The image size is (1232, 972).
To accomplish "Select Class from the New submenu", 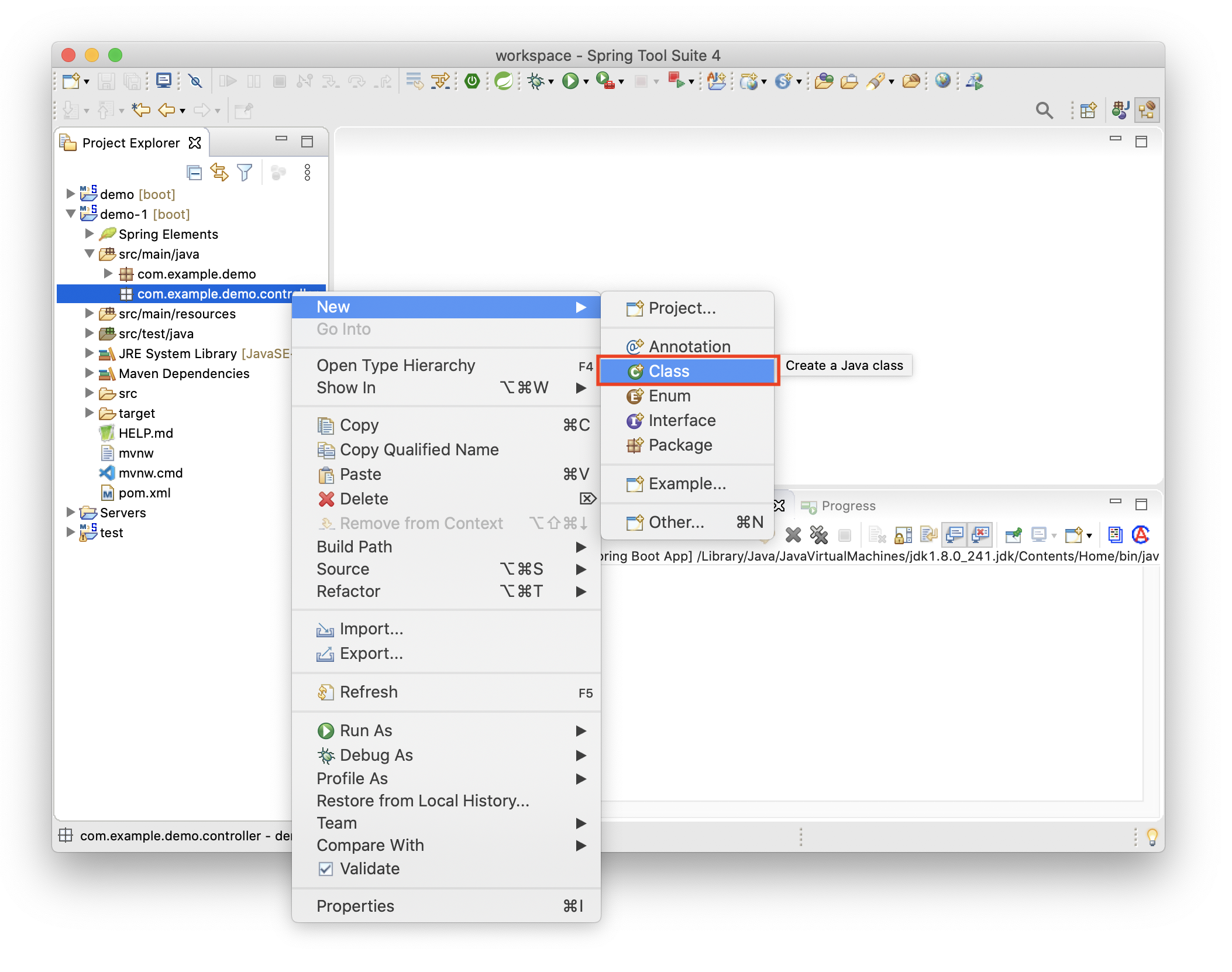I will tap(669, 371).
